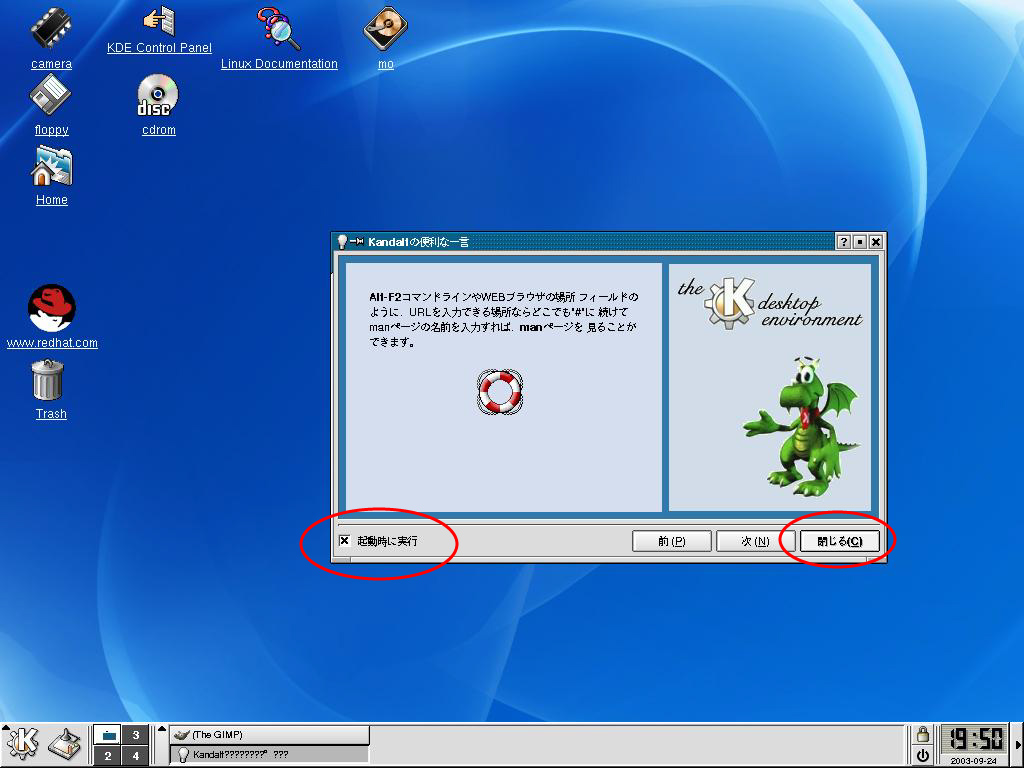This screenshot has width=1024, height=768.
Task: Open the Home folder desktop icon
Action: point(52,166)
